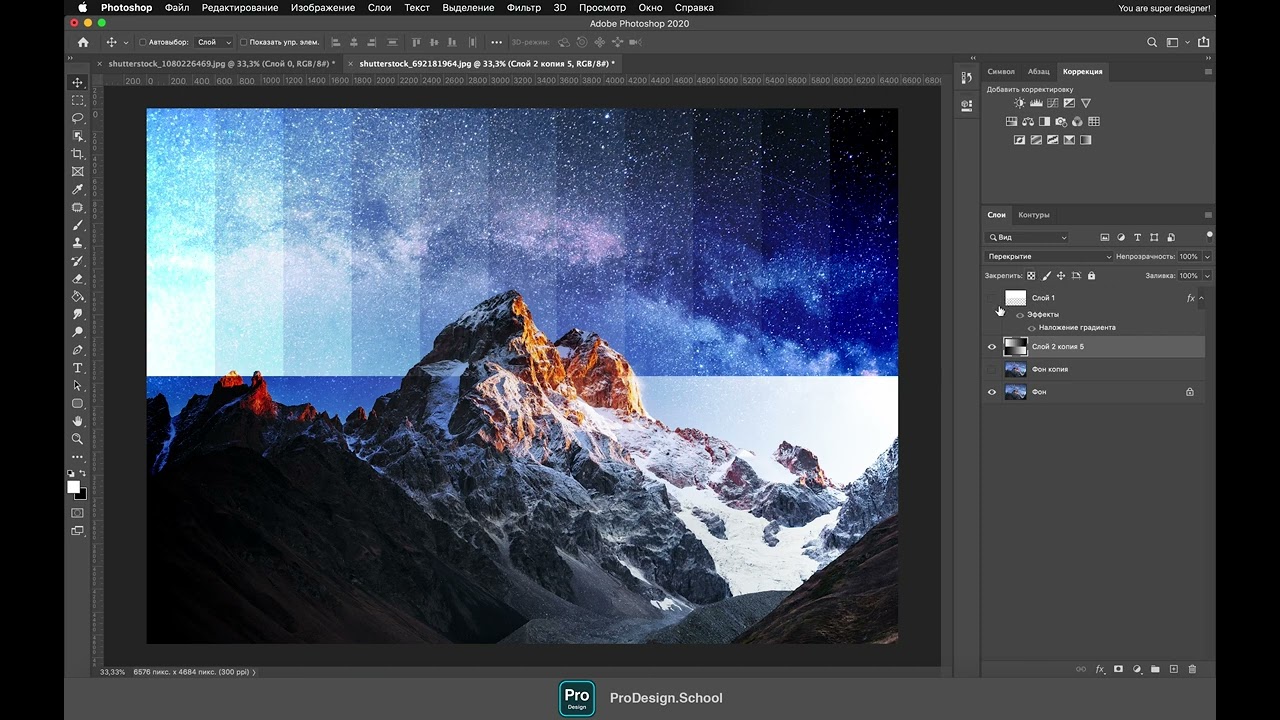Image resolution: width=1280 pixels, height=720 pixels.
Task: Switch to the Символ tab
Action: pyautogui.click(x=1001, y=72)
